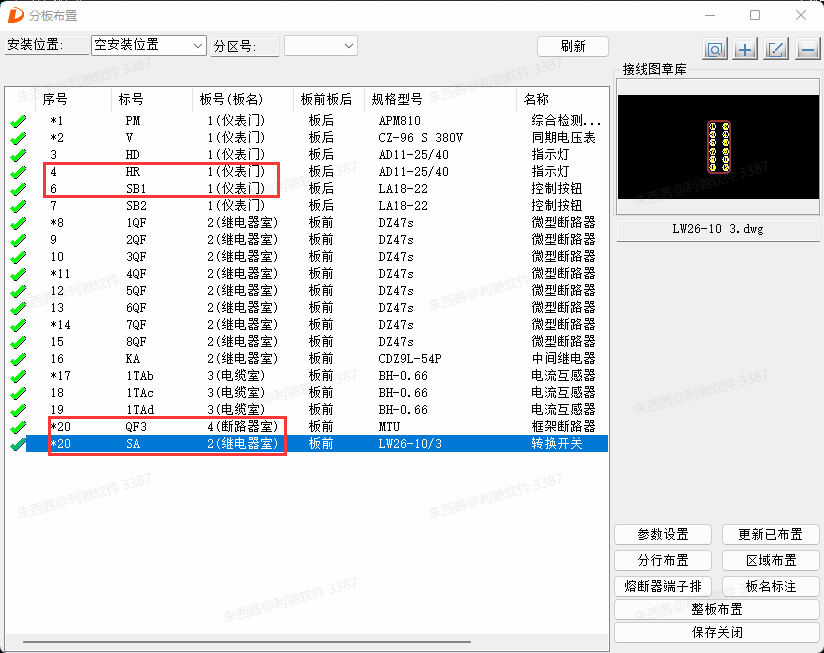Click the green check icon for row 1QF

(18, 223)
